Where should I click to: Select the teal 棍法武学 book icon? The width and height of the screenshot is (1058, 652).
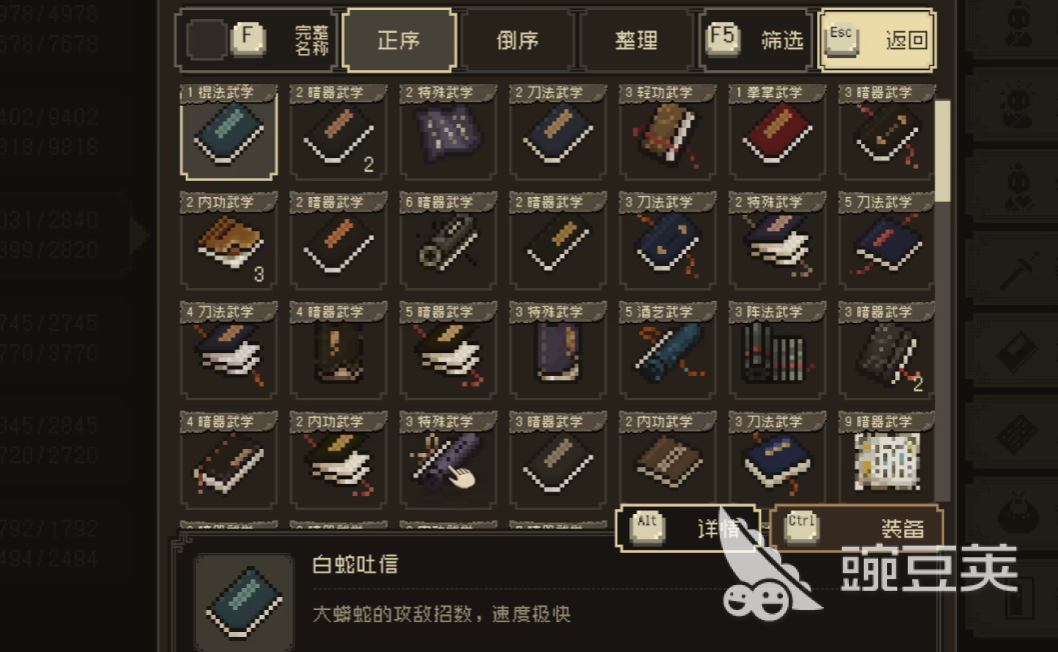[229, 132]
